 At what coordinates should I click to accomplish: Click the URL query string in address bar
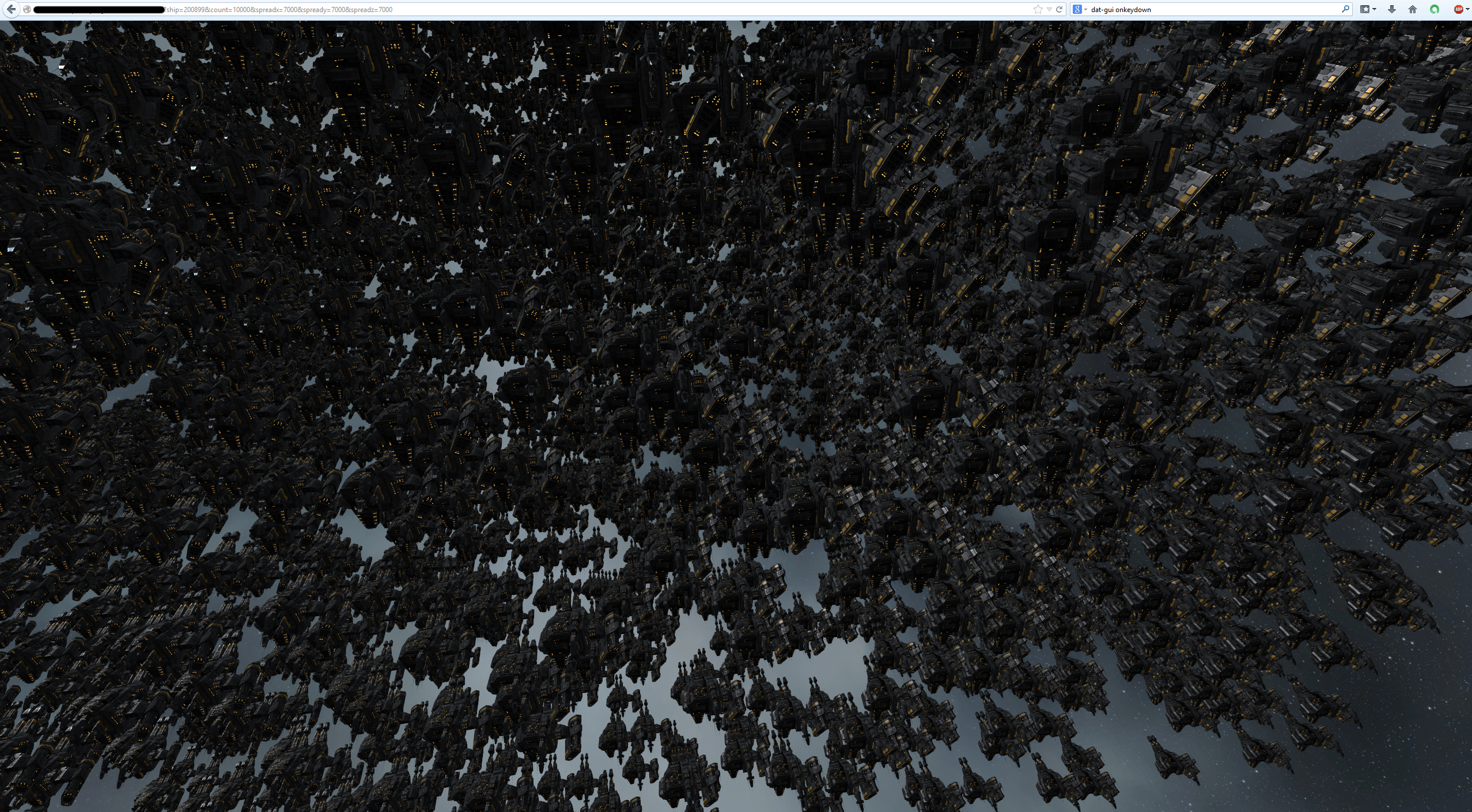point(279,10)
